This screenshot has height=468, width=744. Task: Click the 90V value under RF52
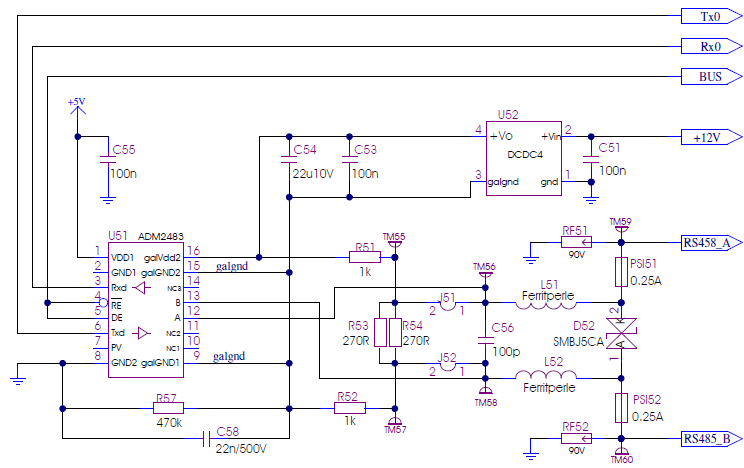pyautogui.click(x=577, y=450)
